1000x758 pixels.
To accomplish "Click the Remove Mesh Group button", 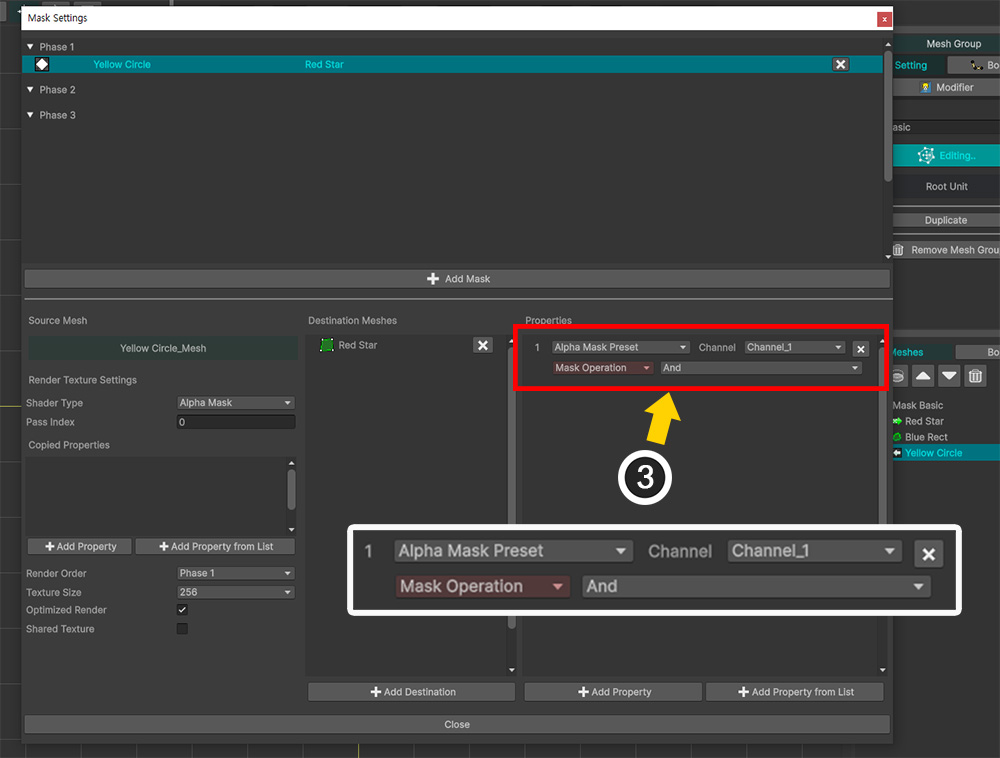I will click(x=946, y=250).
